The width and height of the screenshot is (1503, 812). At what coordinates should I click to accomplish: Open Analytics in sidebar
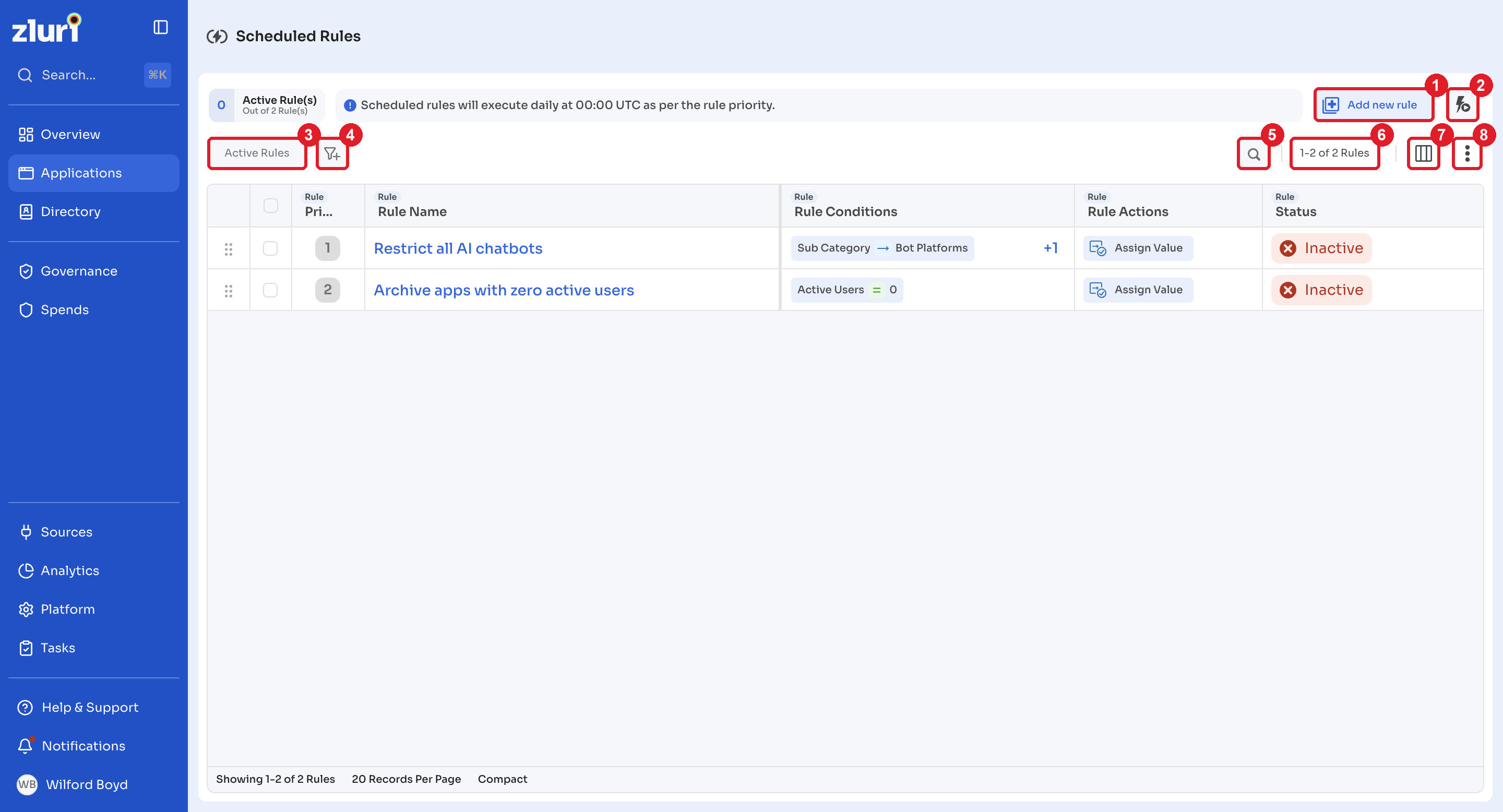93,570
